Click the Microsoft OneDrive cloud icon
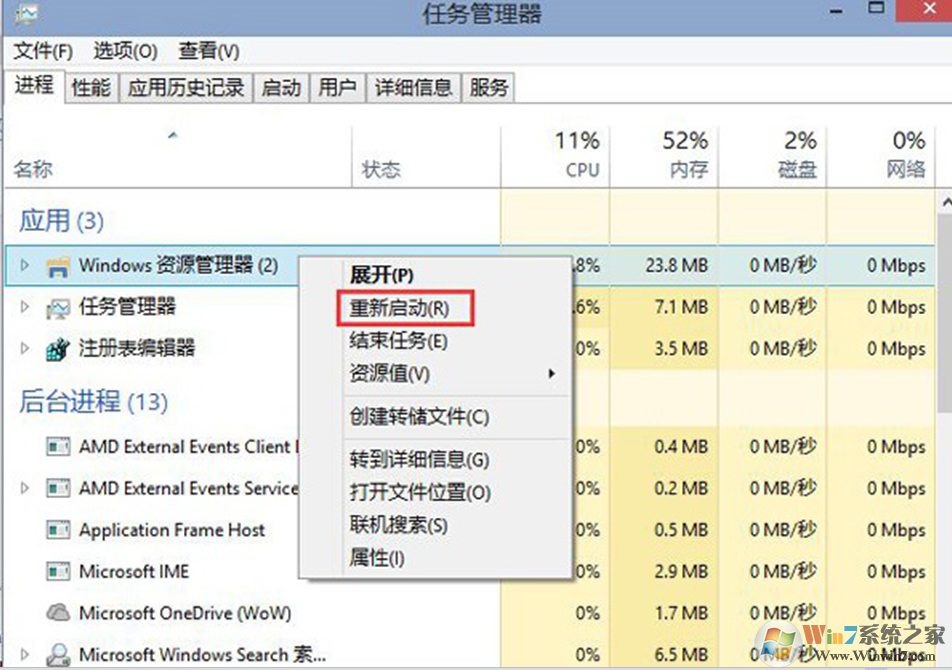Viewport: 952px width, 670px height. (58, 613)
